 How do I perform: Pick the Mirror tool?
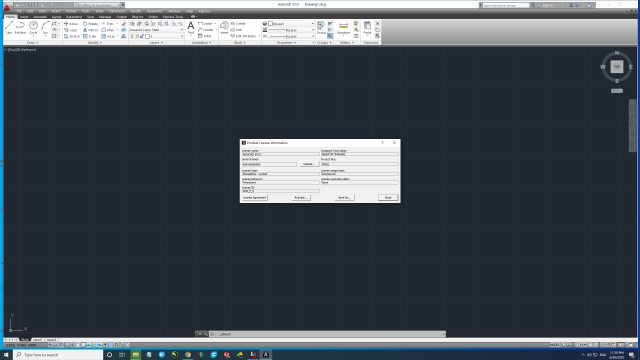[90, 30]
